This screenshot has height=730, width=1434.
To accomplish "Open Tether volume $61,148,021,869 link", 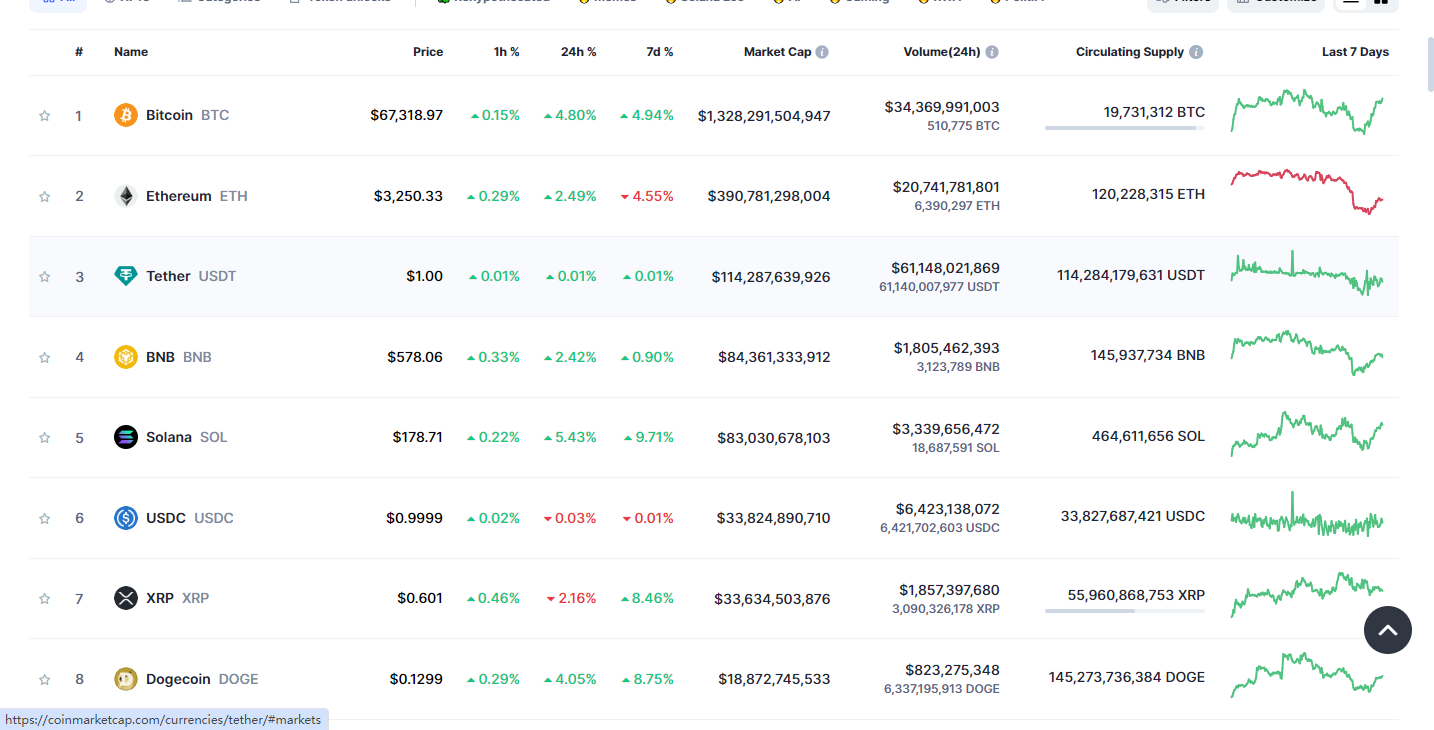I will (x=945, y=268).
